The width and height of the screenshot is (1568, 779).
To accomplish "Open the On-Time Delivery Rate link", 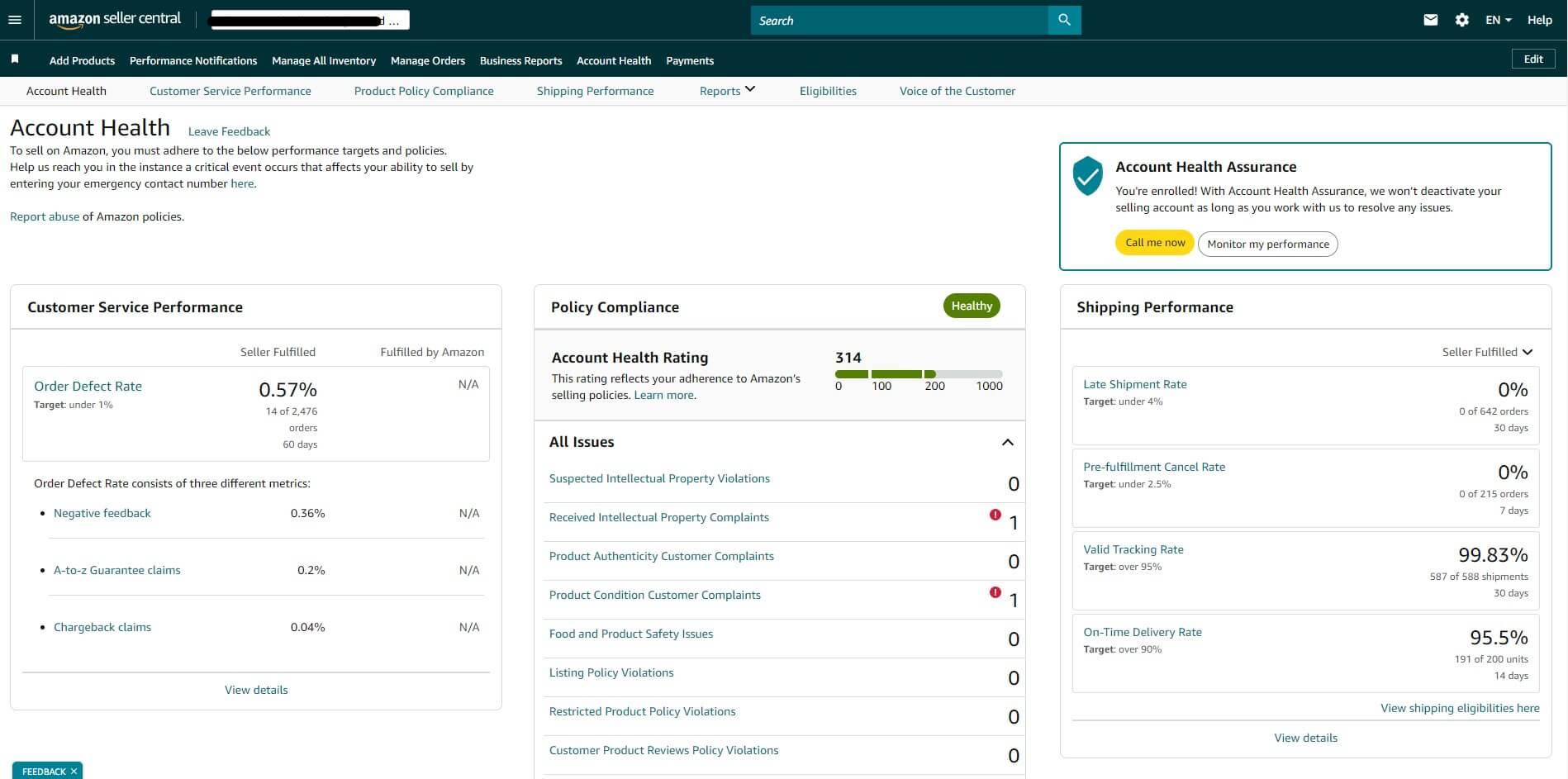I will pos(1143,632).
